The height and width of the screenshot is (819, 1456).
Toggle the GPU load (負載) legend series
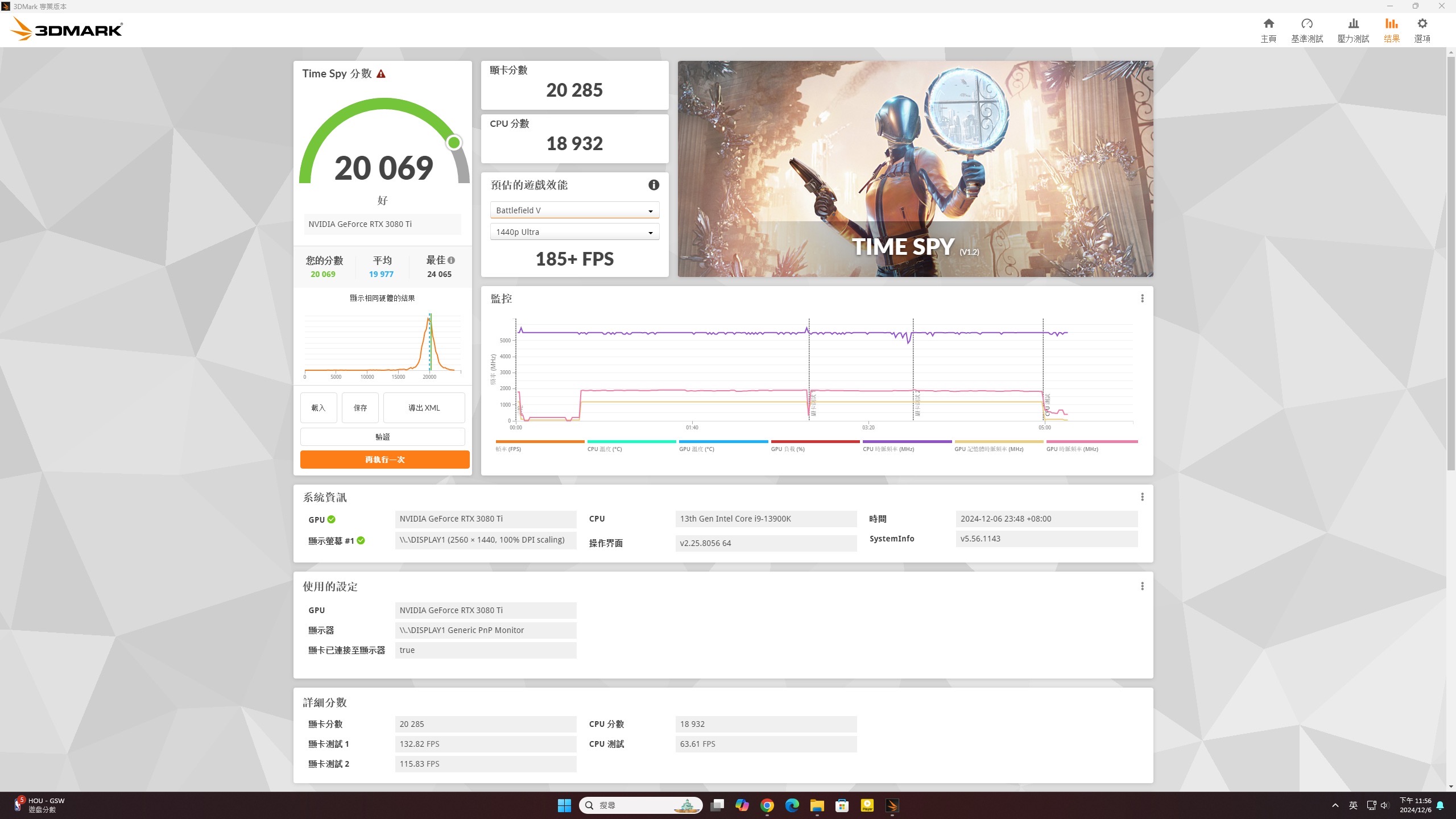[815, 445]
